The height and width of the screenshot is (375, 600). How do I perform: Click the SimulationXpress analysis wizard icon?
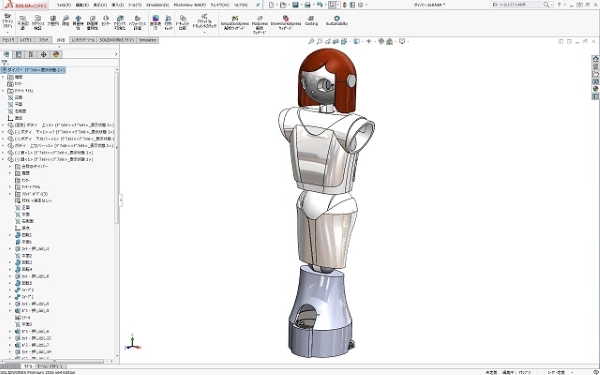pyautogui.click(x=235, y=23)
